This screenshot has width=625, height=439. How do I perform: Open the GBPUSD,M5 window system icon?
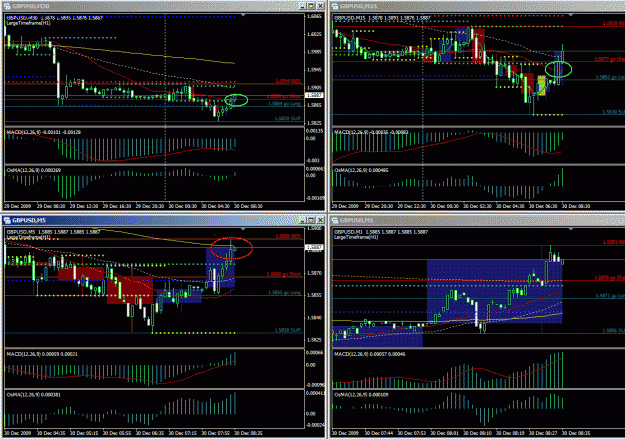click(6, 220)
